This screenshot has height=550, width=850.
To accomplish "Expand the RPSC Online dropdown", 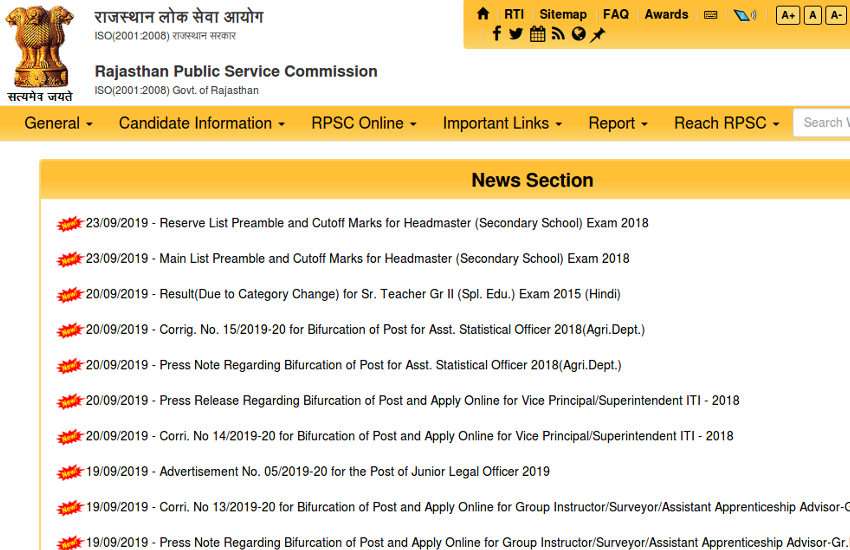I will (x=363, y=123).
